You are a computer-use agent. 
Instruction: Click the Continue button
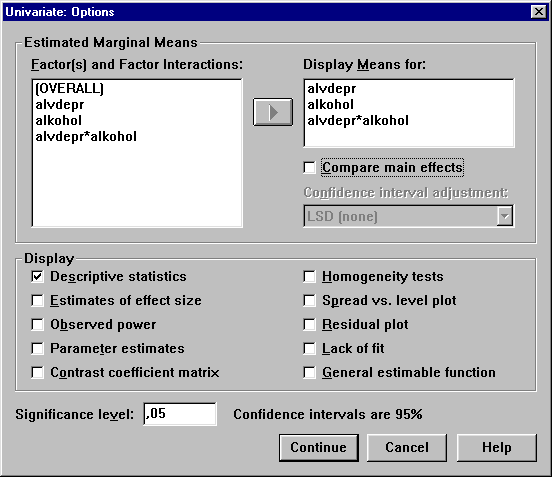319,447
